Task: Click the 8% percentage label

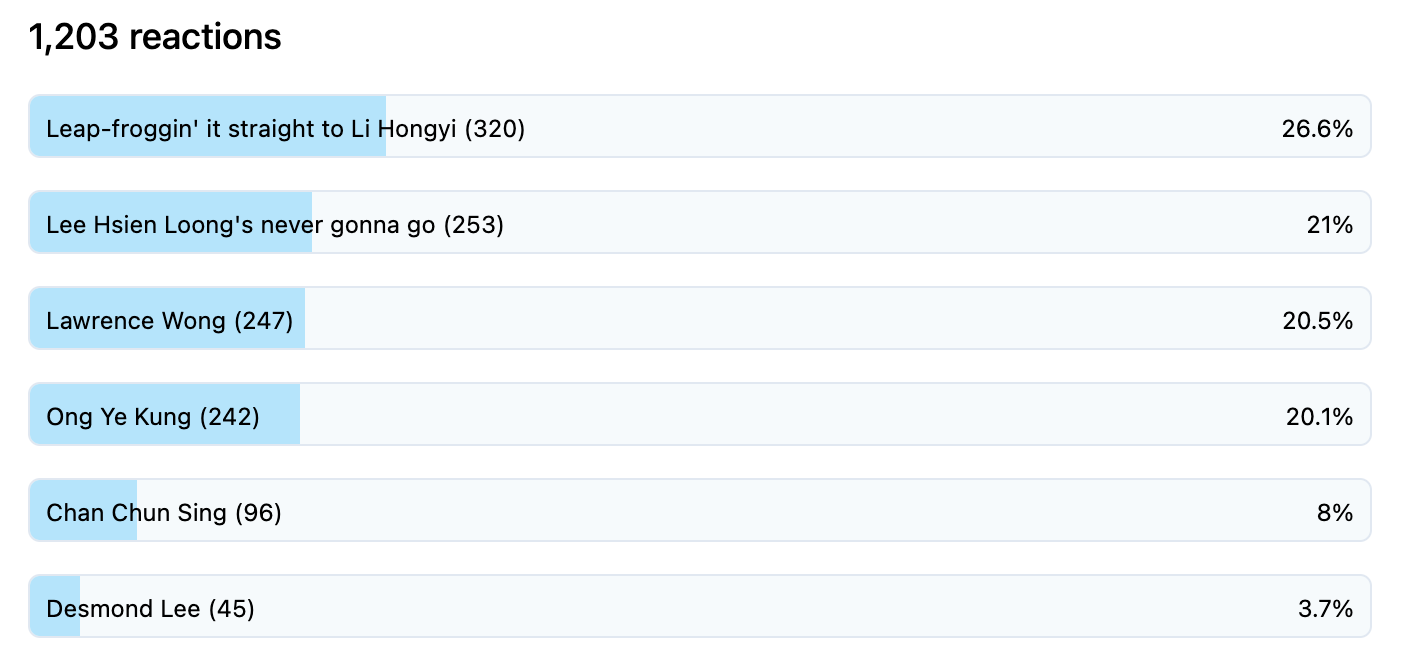Action: [1335, 512]
